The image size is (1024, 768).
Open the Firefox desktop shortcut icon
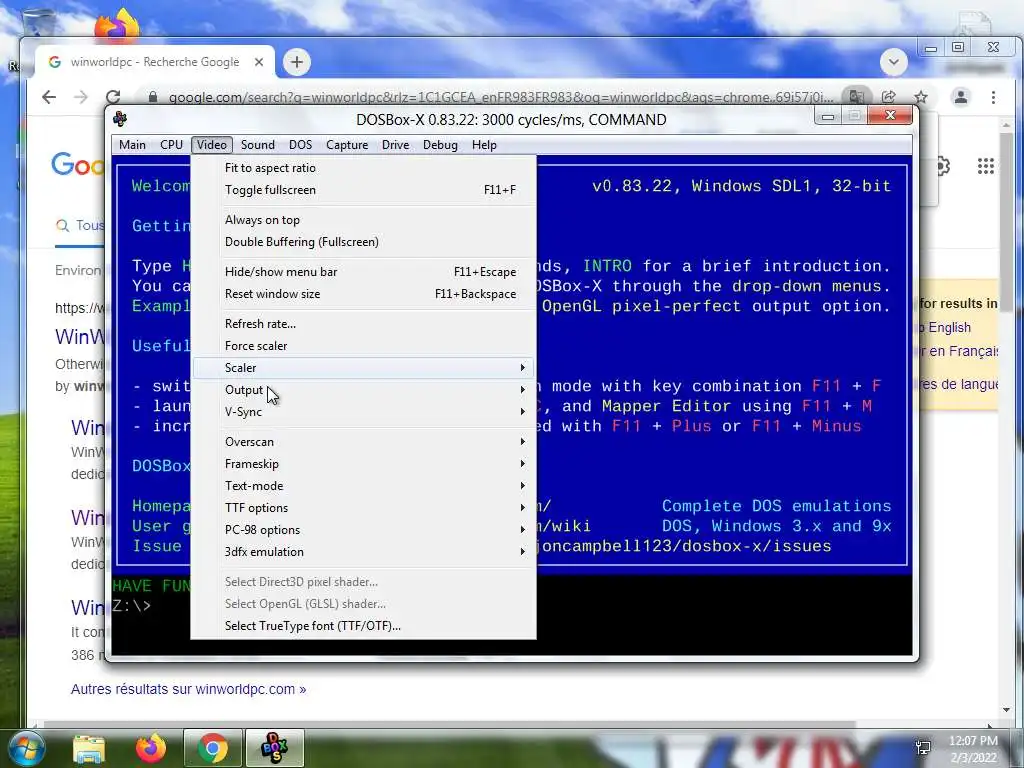click(x=117, y=27)
